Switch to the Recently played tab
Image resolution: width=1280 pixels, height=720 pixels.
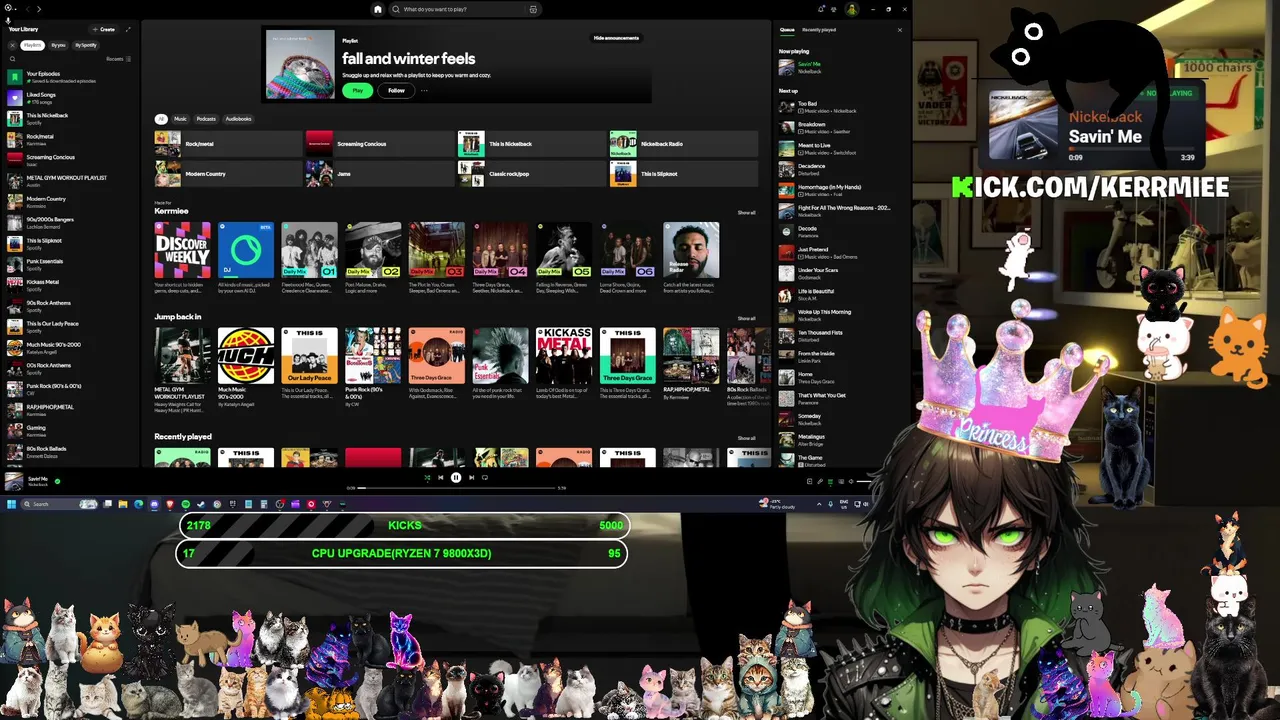[x=819, y=30]
